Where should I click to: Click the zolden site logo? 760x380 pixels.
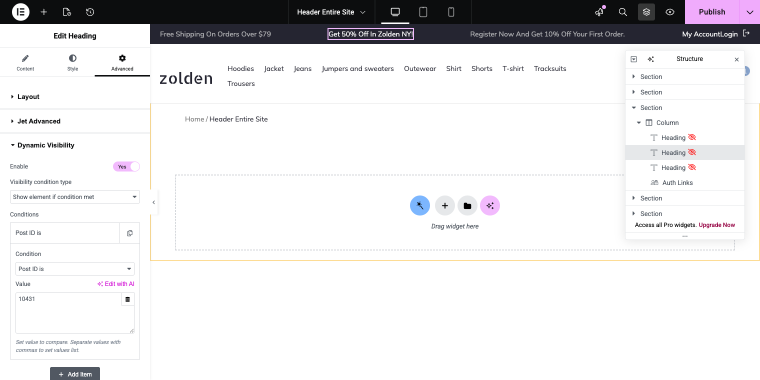click(186, 78)
